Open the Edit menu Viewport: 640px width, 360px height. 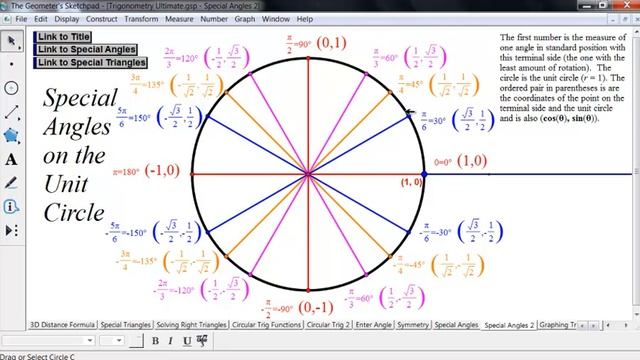41,19
